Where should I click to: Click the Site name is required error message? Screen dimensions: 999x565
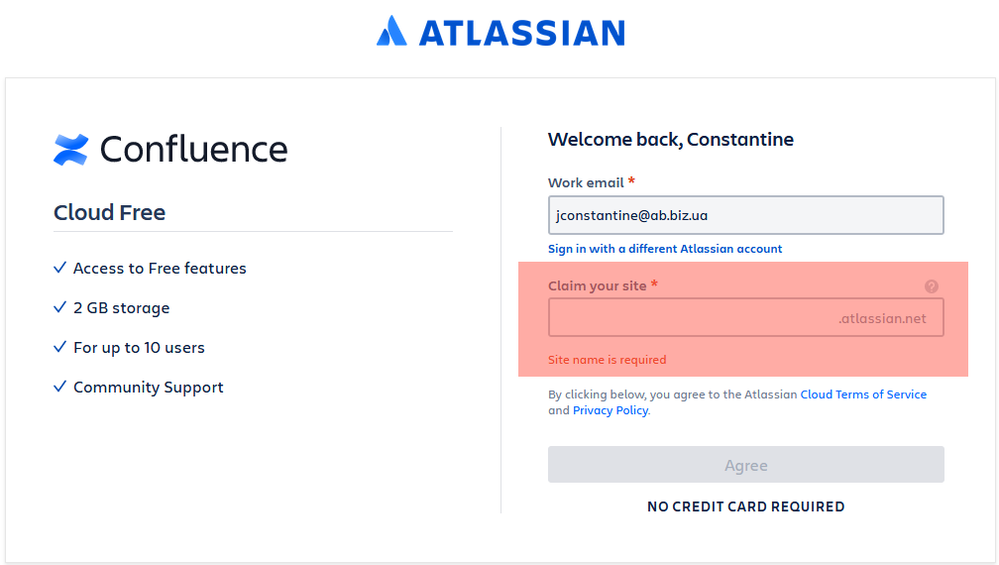click(x=607, y=360)
